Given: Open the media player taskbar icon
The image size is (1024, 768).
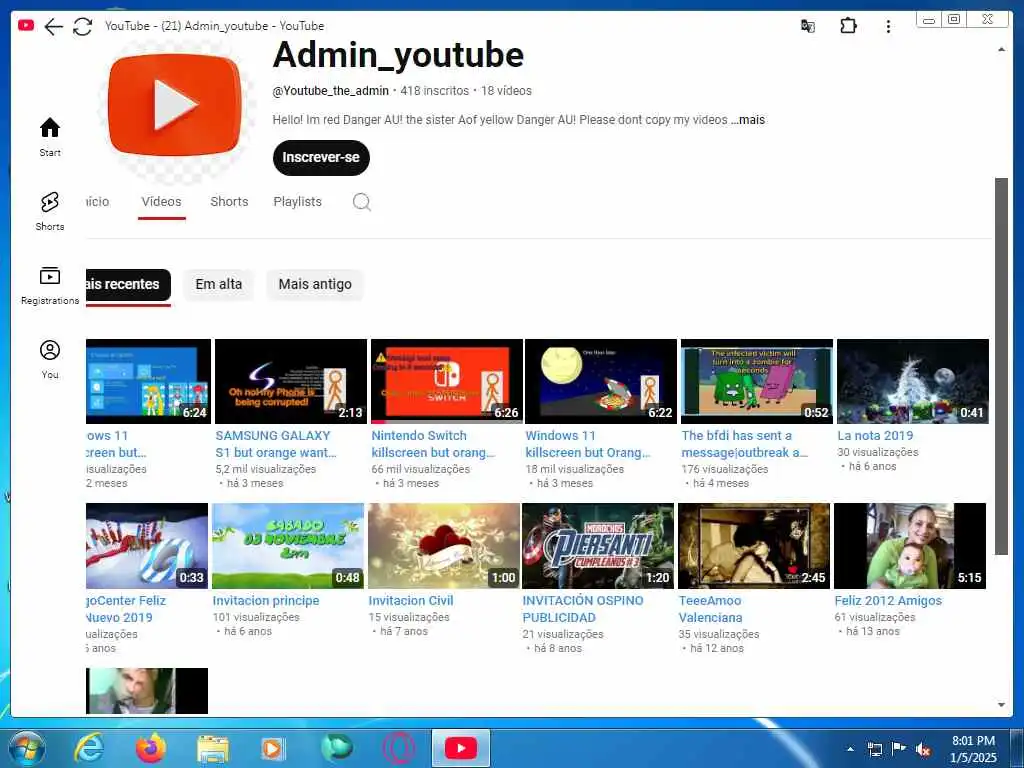Looking at the screenshot, I should click(274, 748).
